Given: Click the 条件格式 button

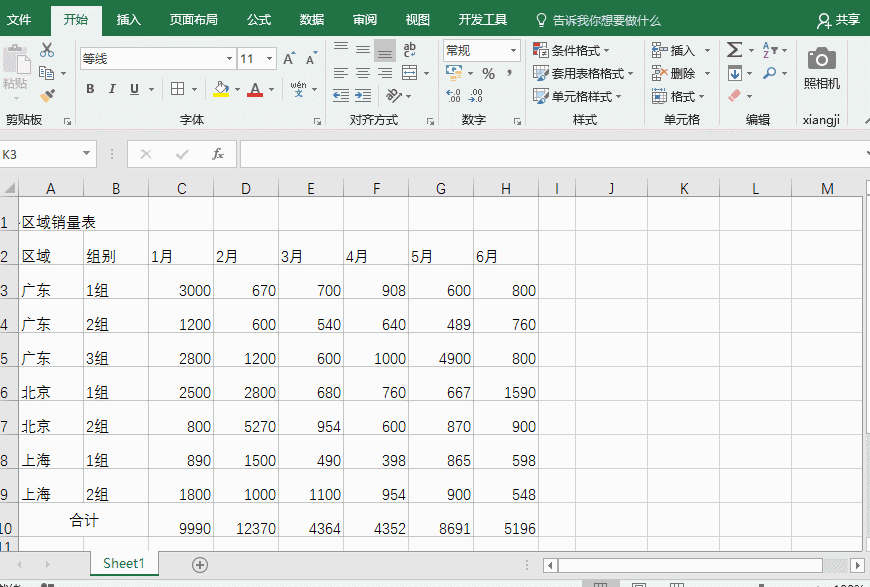Looking at the screenshot, I should (572, 50).
